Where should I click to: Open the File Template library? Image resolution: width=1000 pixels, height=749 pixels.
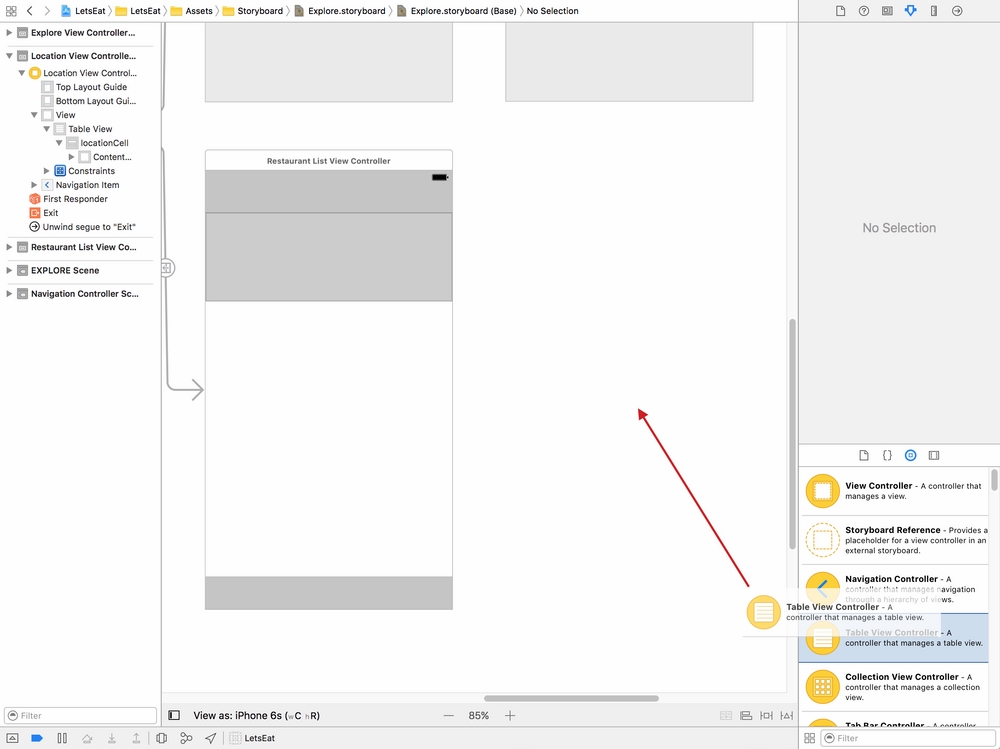(x=864, y=456)
